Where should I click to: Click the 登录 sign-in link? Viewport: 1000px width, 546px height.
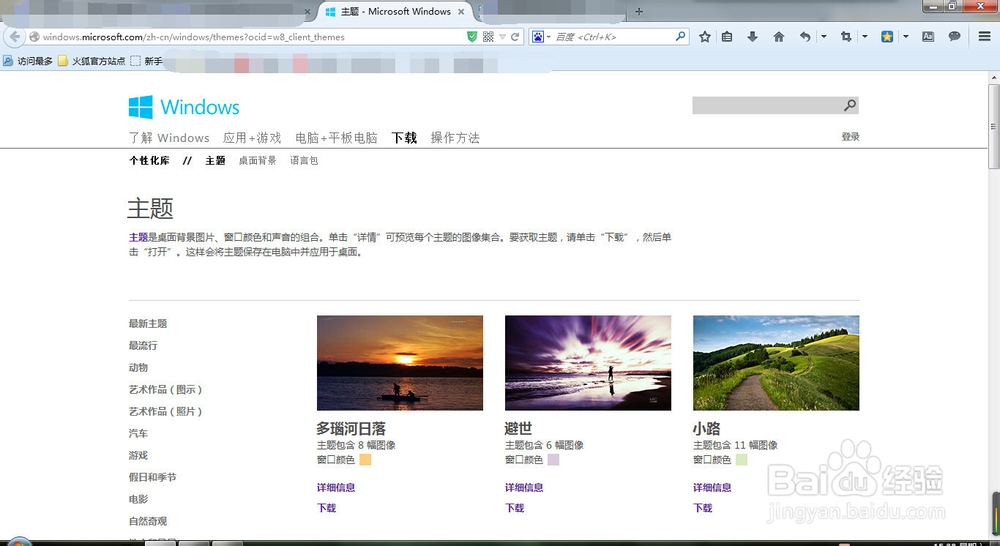point(850,136)
